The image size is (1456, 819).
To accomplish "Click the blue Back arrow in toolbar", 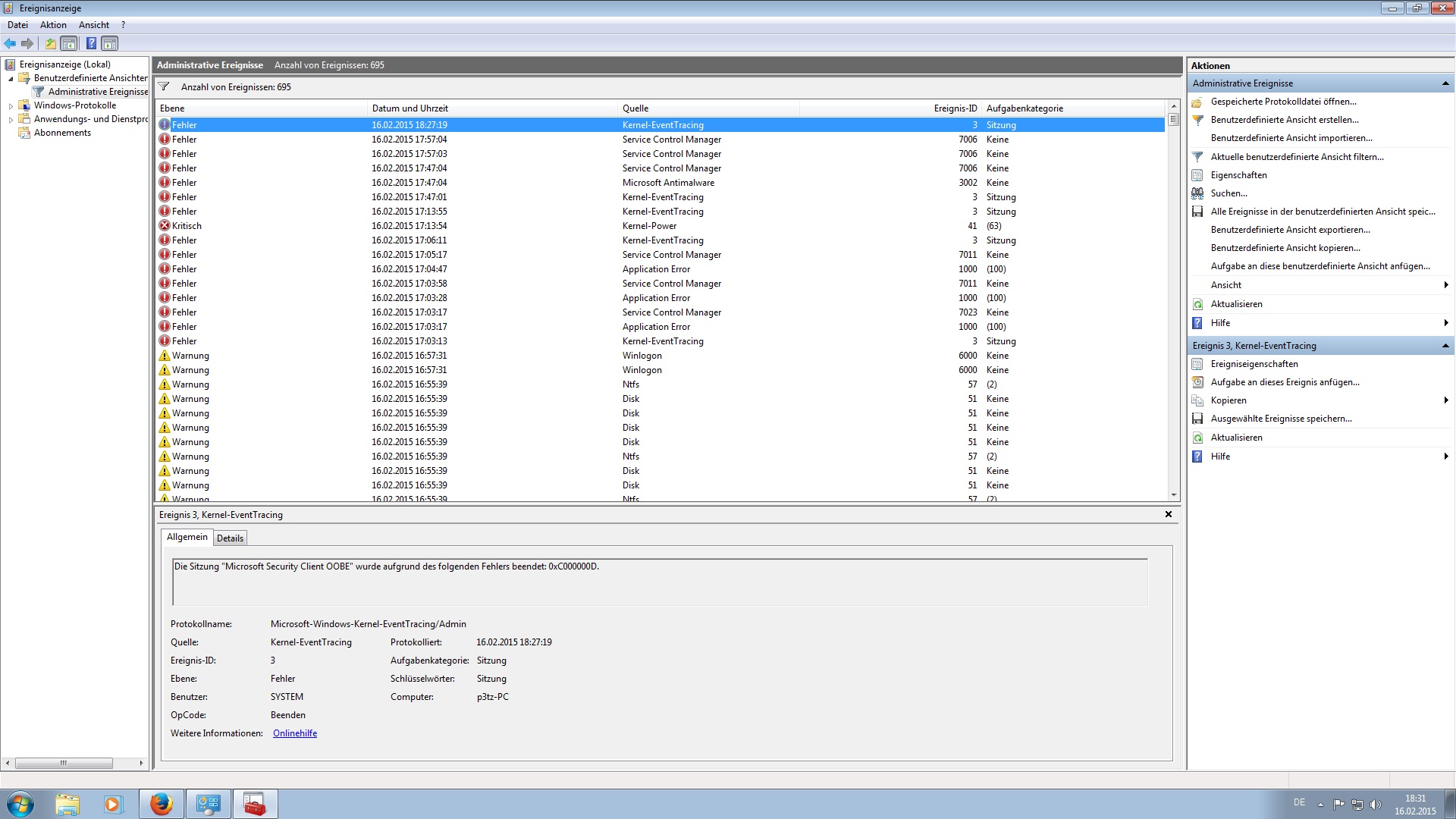I will pos(10,43).
